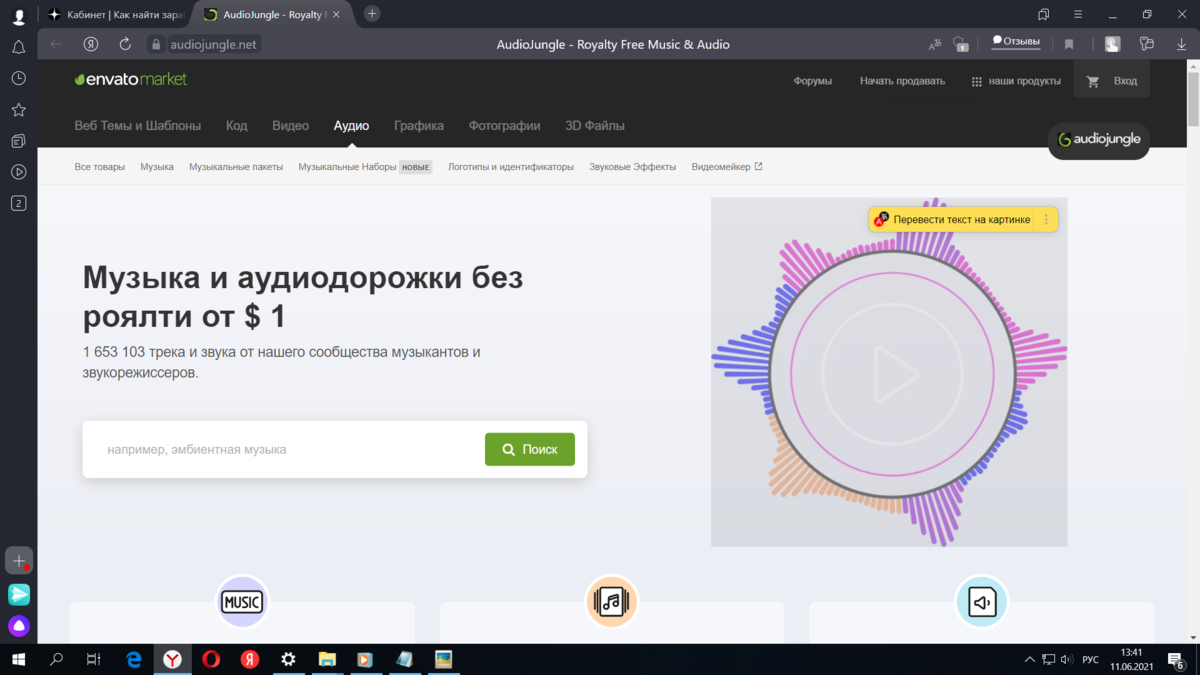
Task: Click the MUSIC category round icon
Action: point(242,602)
